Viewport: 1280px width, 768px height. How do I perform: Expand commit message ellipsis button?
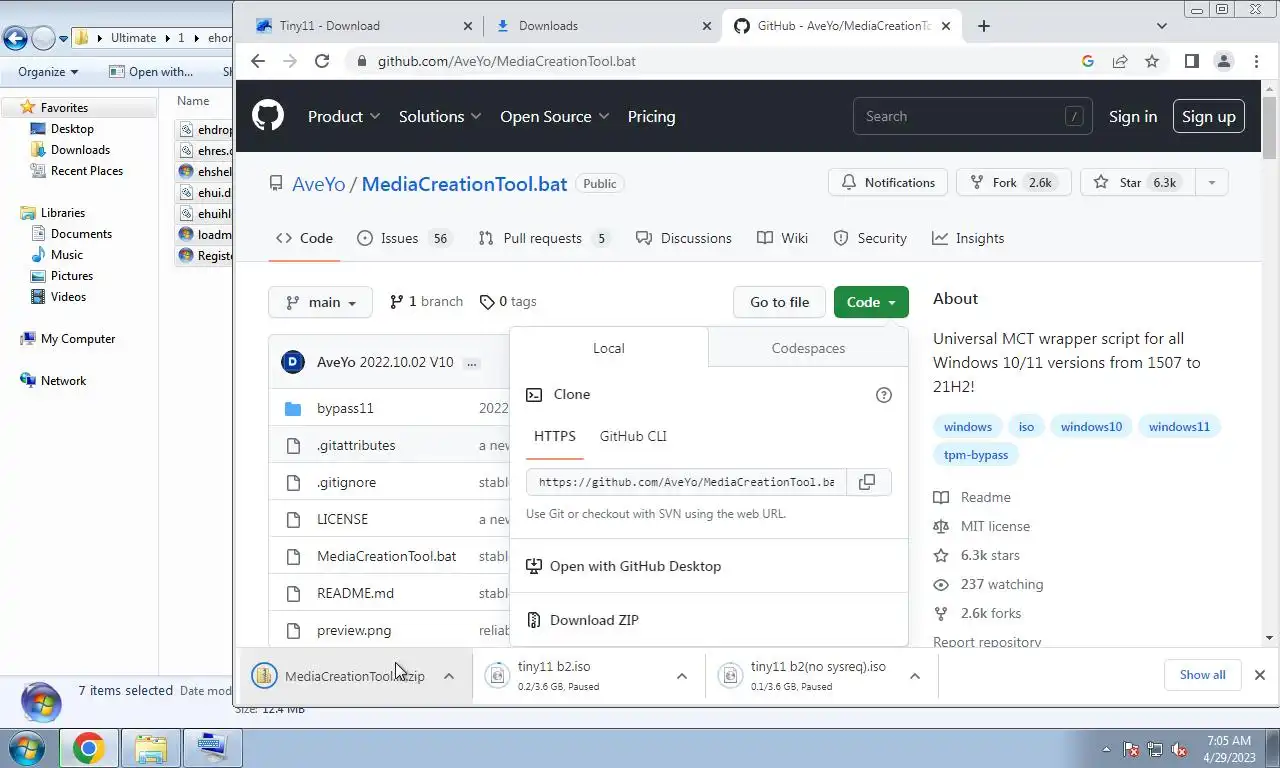click(x=472, y=363)
